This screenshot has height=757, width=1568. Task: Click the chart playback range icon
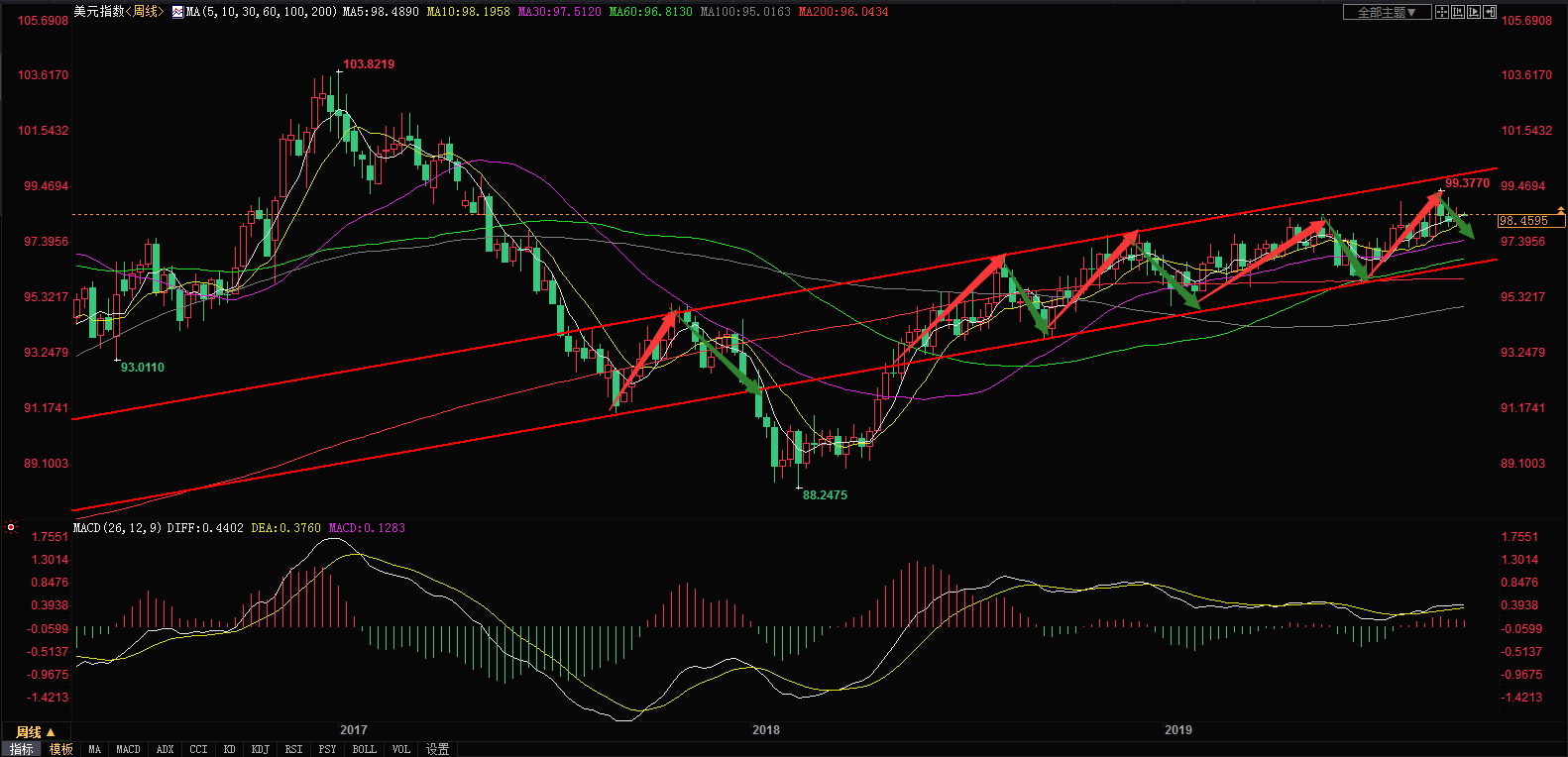pyautogui.click(x=1474, y=12)
